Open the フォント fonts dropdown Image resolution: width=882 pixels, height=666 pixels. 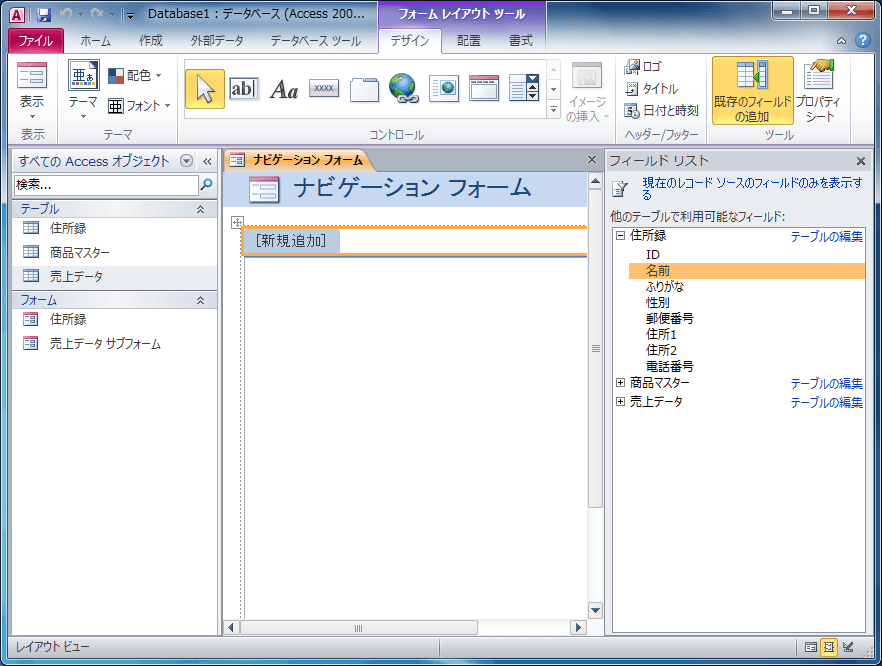(140, 105)
